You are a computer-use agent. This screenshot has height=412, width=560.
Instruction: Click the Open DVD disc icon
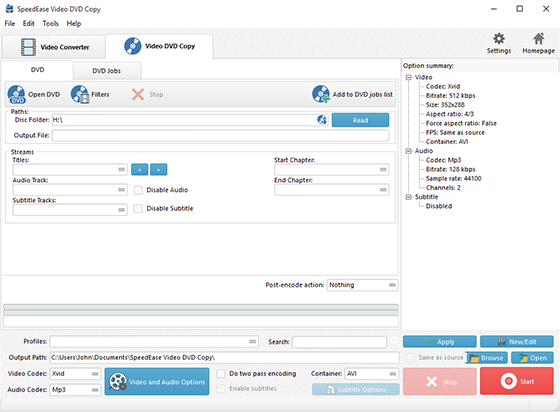pos(16,94)
